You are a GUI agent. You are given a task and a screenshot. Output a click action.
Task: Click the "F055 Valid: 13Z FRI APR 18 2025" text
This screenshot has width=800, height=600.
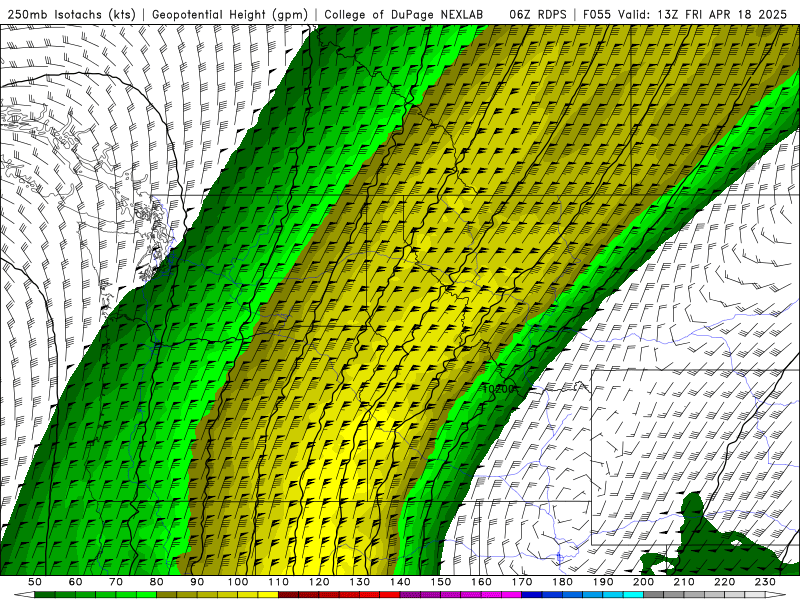coord(685,14)
